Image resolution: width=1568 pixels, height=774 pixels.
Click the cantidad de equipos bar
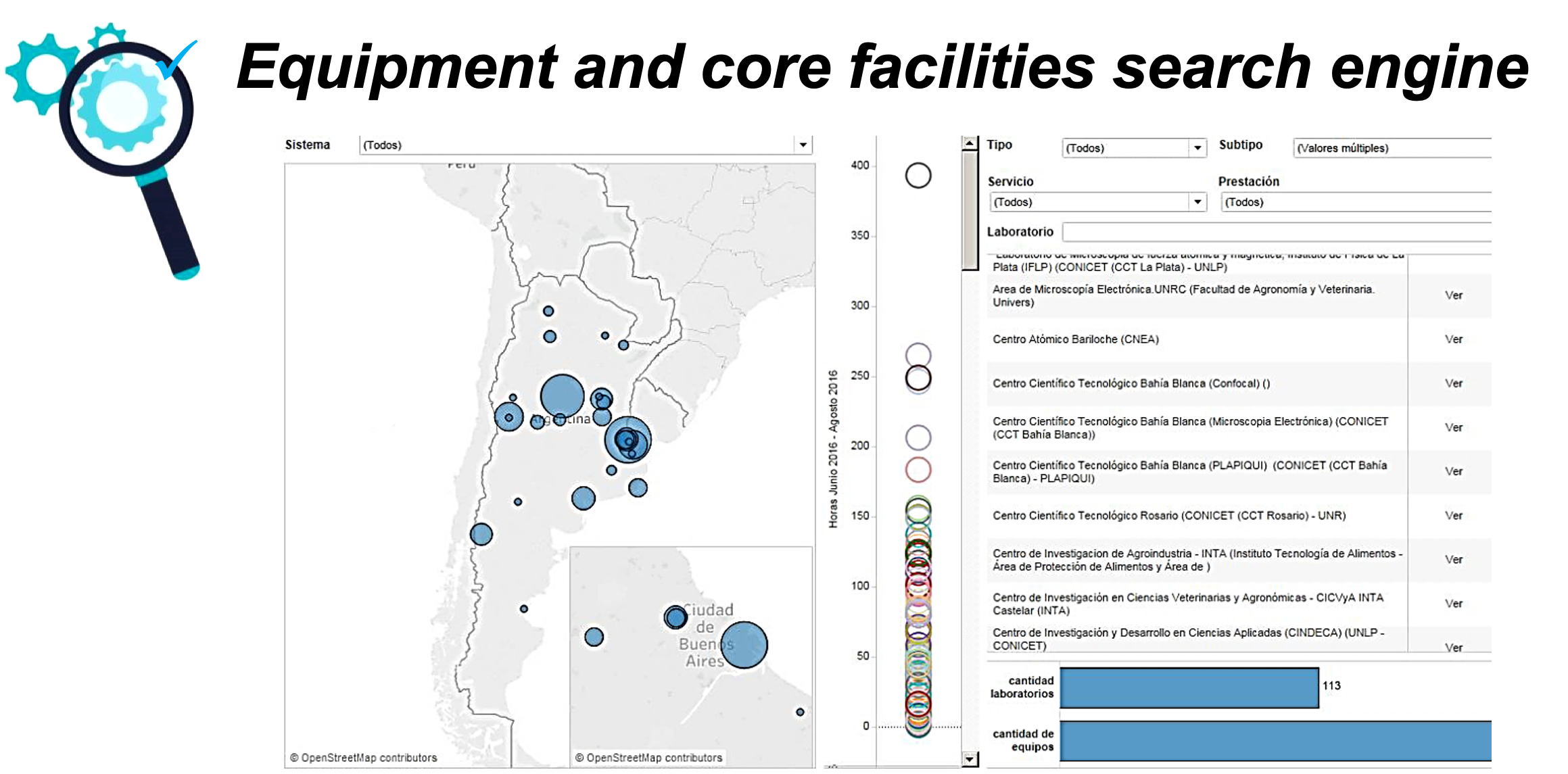point(1275,741)
